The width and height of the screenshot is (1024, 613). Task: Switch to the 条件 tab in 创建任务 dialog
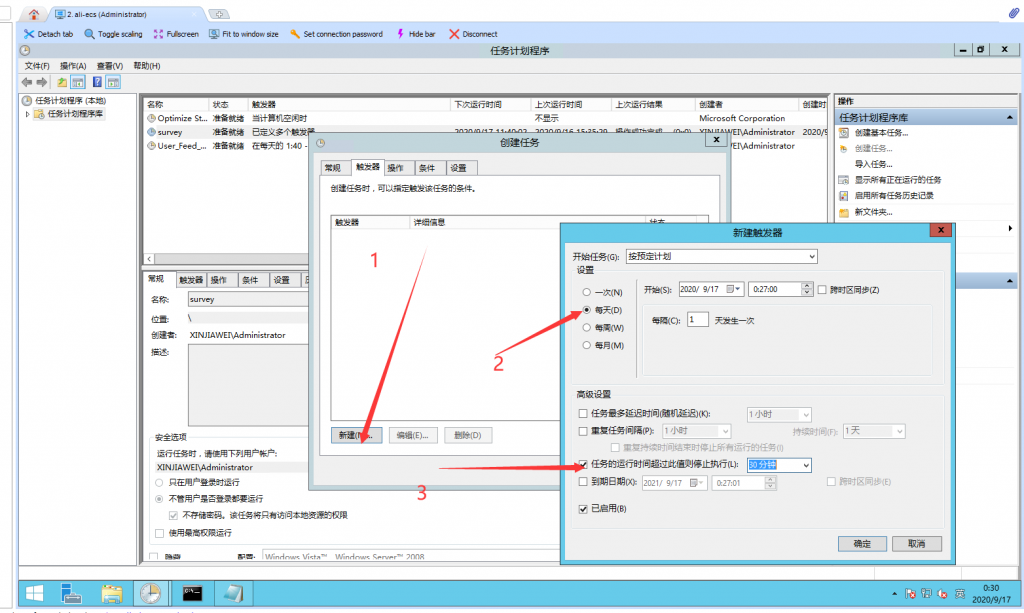click(427, 168)
